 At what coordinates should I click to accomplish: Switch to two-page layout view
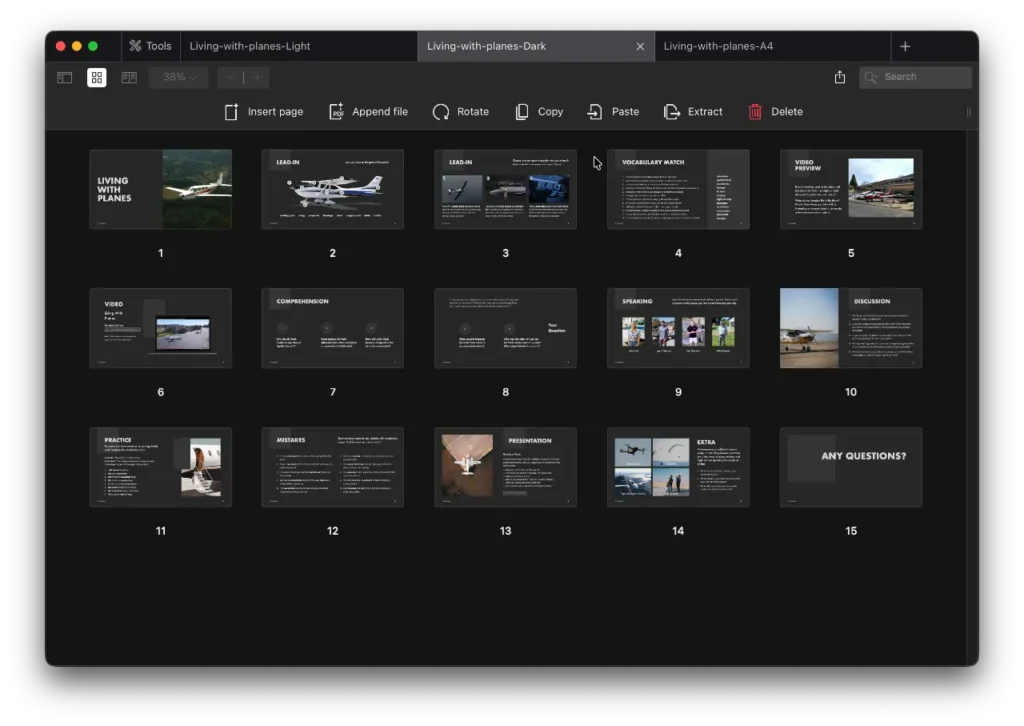coord(129,77)
